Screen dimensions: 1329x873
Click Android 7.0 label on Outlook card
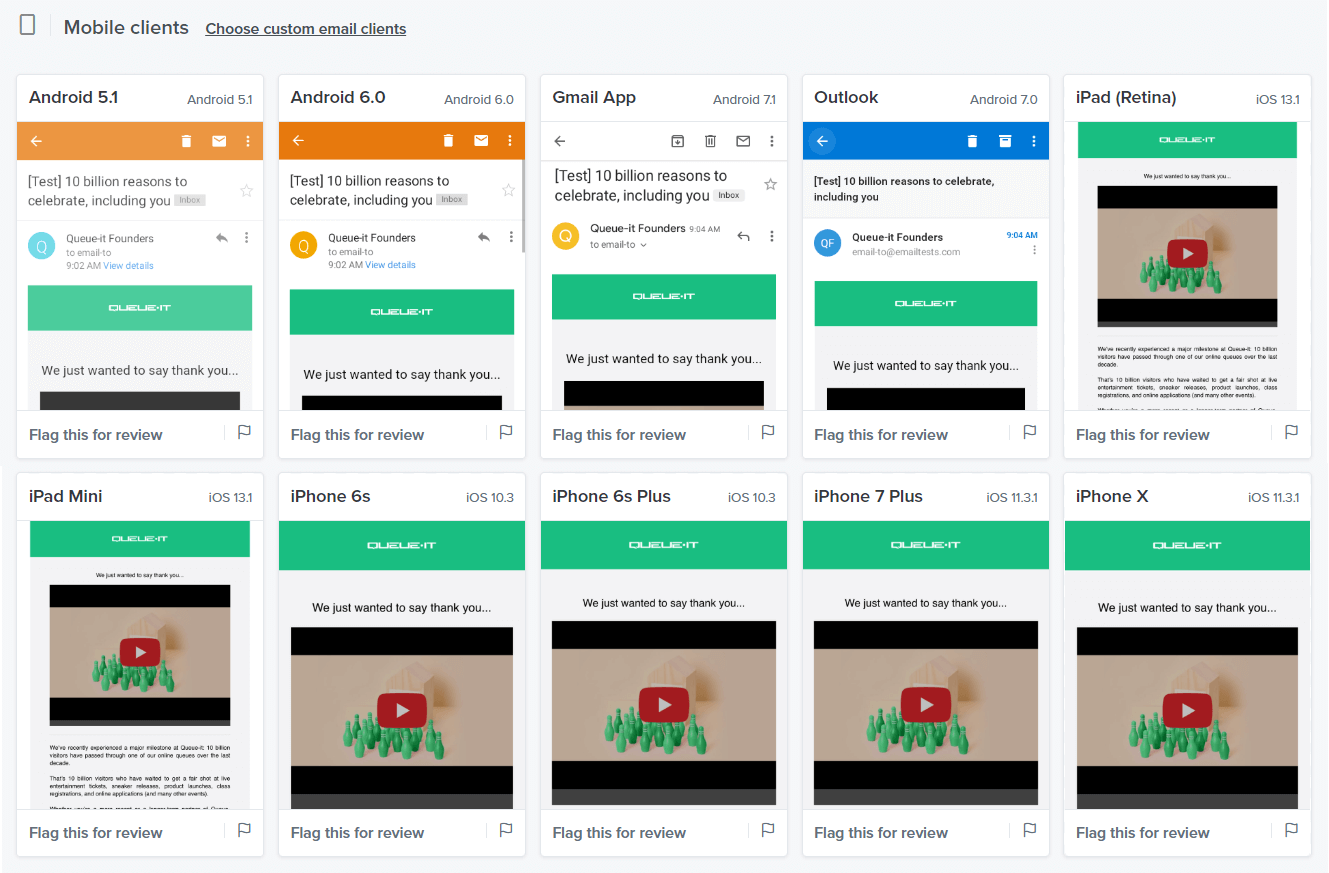[x=1004, y=99]
